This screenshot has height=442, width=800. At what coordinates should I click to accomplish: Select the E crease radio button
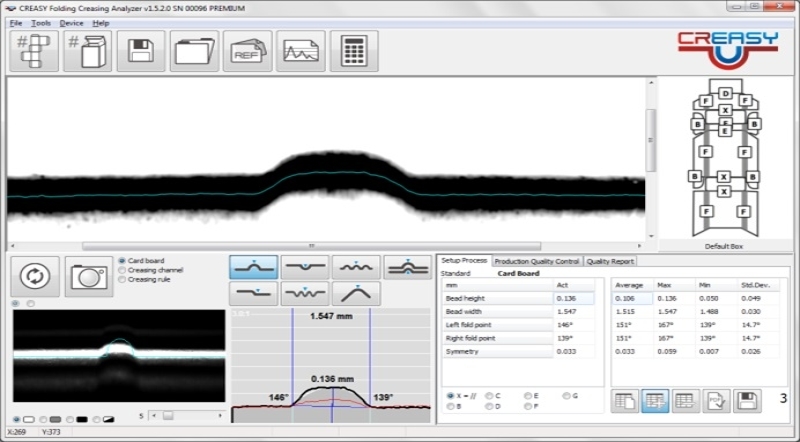pyautogui.click(x=528, y=396)
